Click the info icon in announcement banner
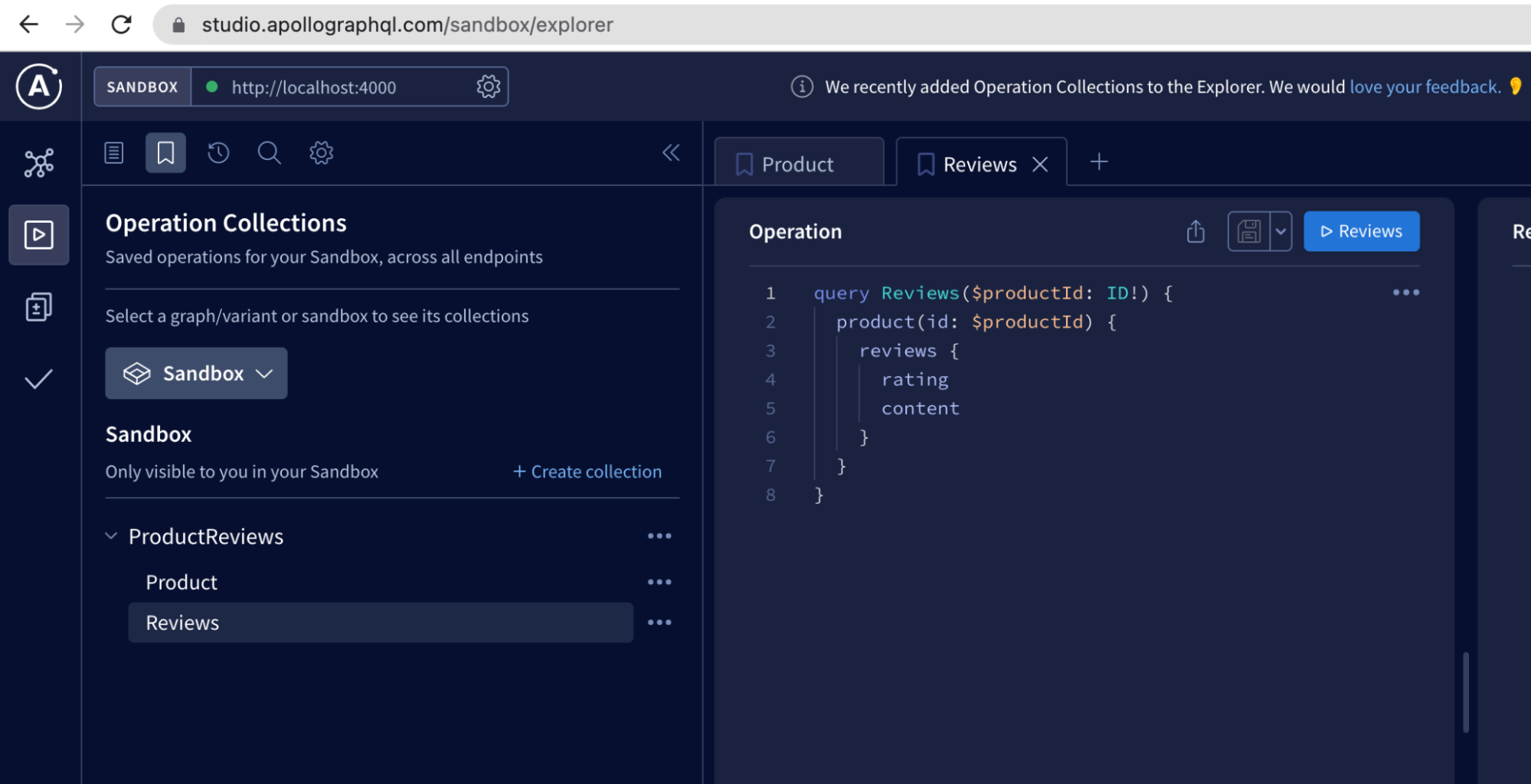1531x784 pixels. coord(802,87)
